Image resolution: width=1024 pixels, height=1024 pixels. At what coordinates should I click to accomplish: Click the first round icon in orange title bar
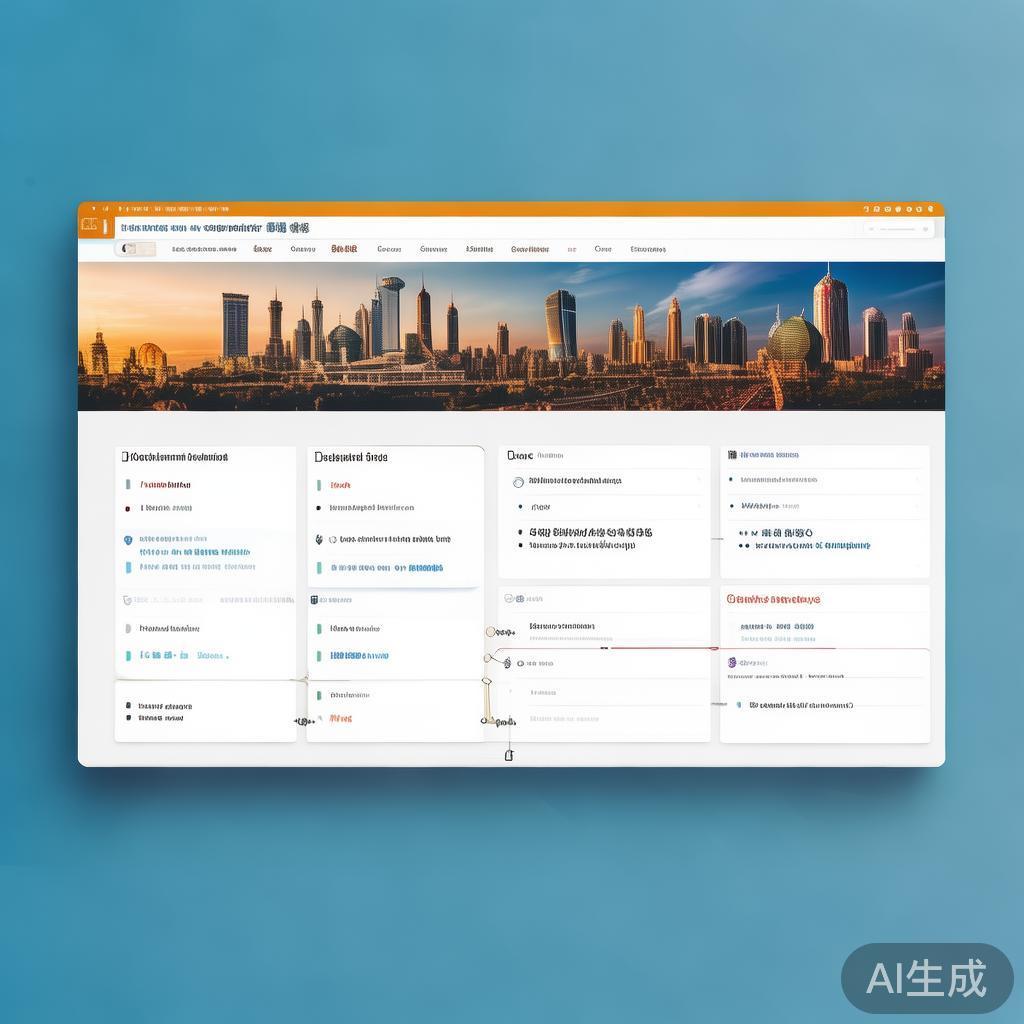[x=866, y=209]
